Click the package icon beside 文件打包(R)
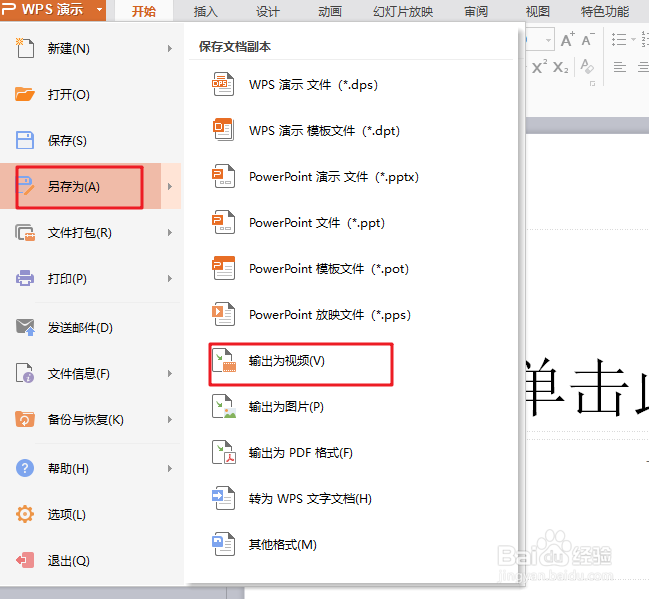Screen dimensions: 649x599 (x=25, y=233)
